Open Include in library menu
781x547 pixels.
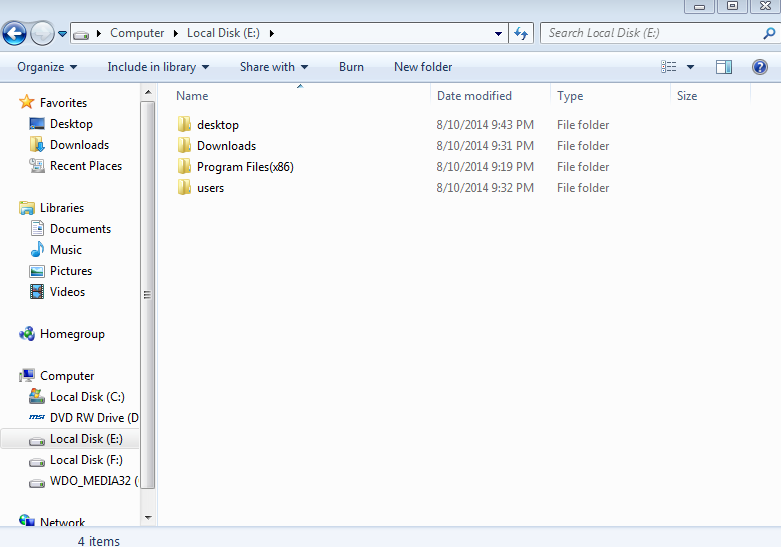click(x=158, y=67)
